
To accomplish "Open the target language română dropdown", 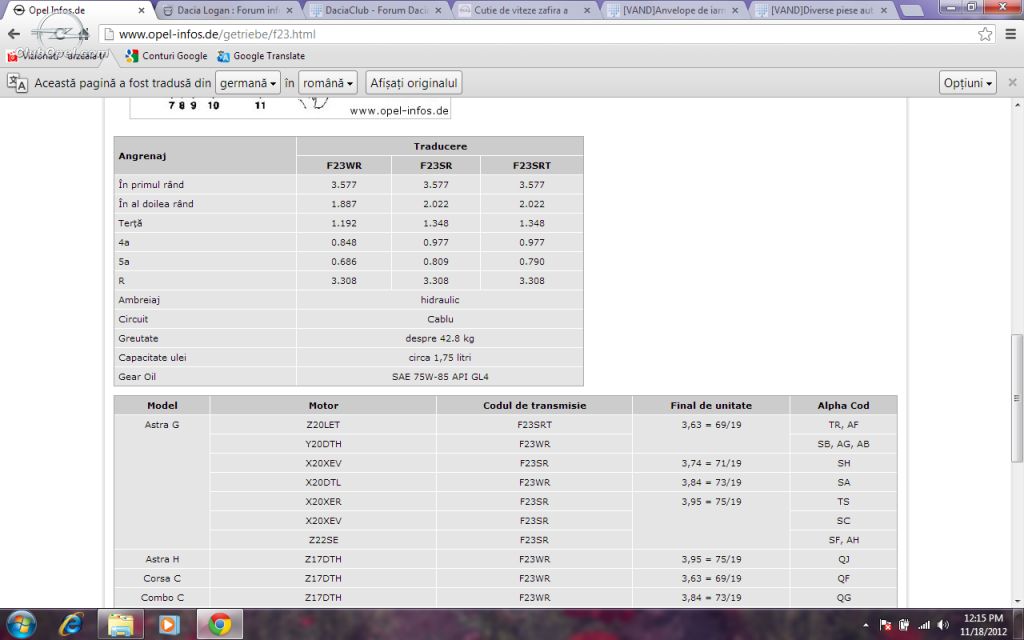I will [328, 83].
